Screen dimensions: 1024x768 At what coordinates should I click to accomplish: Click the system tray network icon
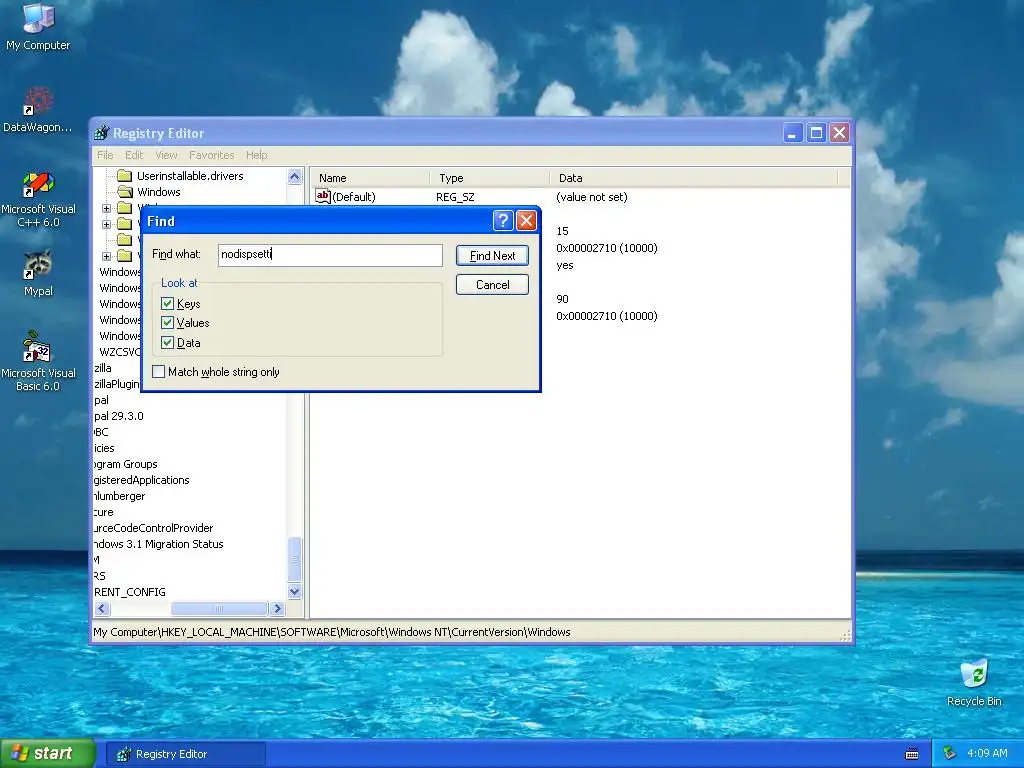[949, 753]
